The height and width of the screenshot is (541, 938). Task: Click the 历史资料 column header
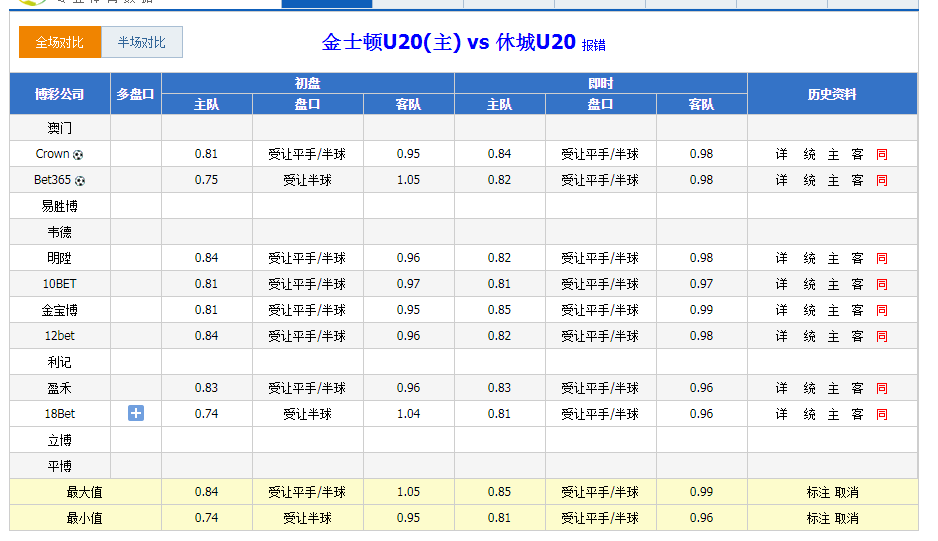tap(832, 94)
